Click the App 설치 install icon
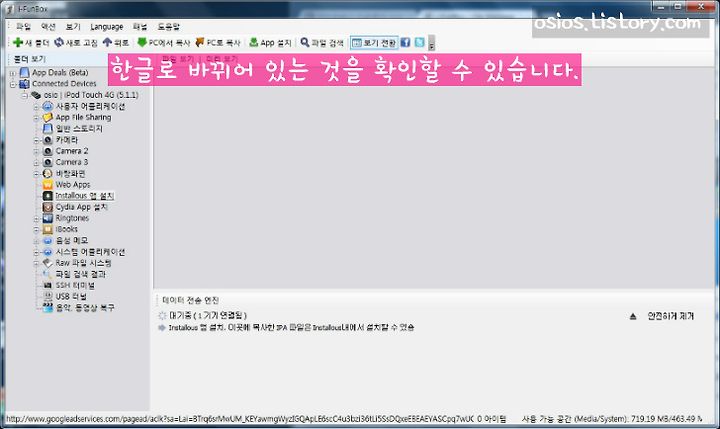 tap(253, 43)
